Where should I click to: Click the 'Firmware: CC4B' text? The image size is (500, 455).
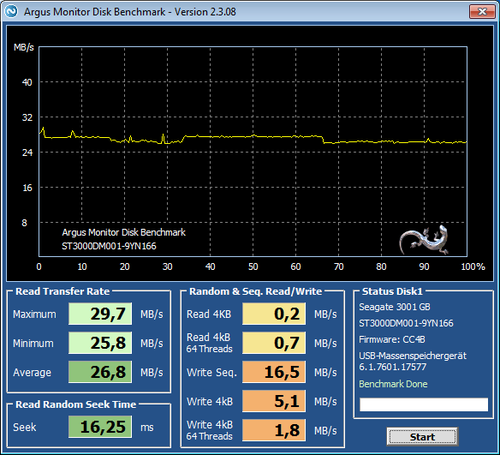392,340
